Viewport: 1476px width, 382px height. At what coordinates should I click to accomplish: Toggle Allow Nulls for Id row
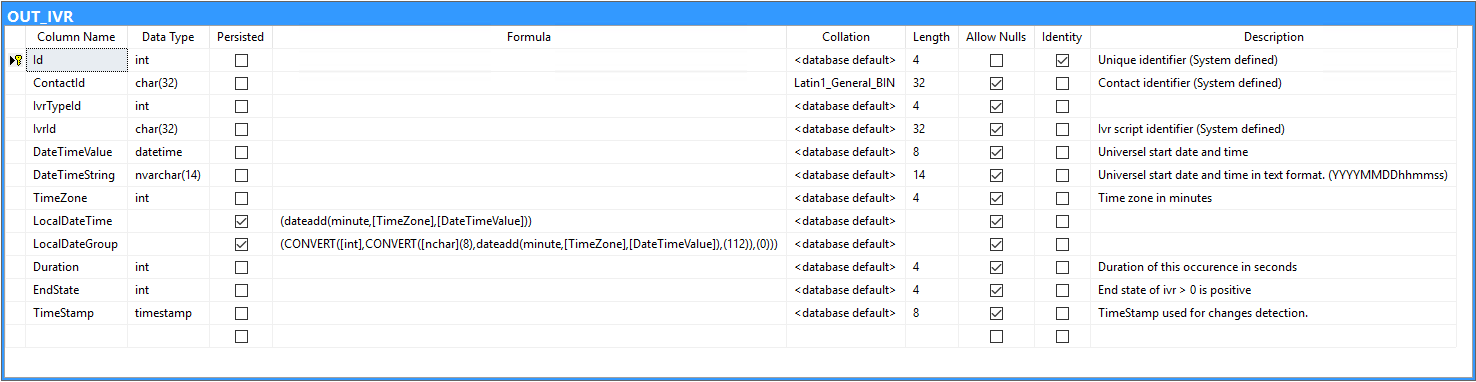click(996, 60)
